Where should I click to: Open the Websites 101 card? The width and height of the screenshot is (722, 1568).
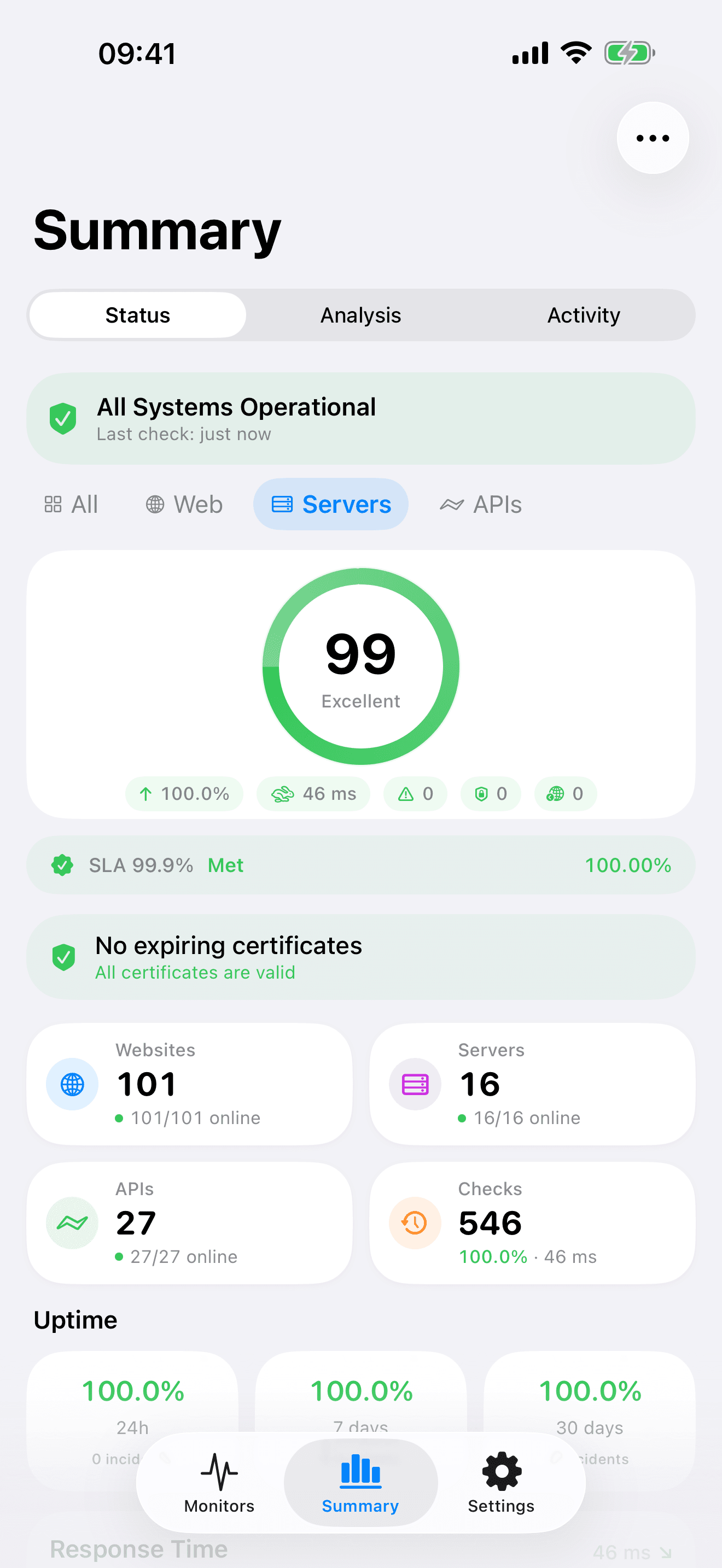[x=189, y=1084]
